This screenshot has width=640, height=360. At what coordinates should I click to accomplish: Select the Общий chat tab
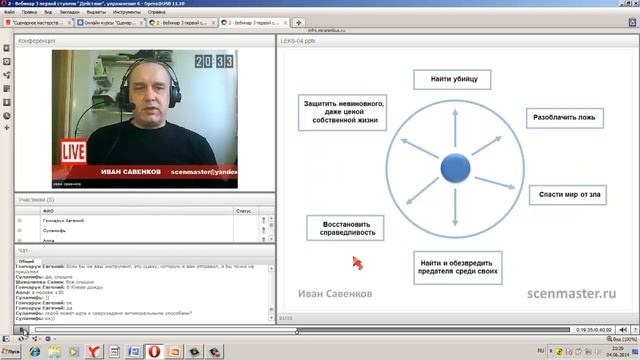pos(26,261)
